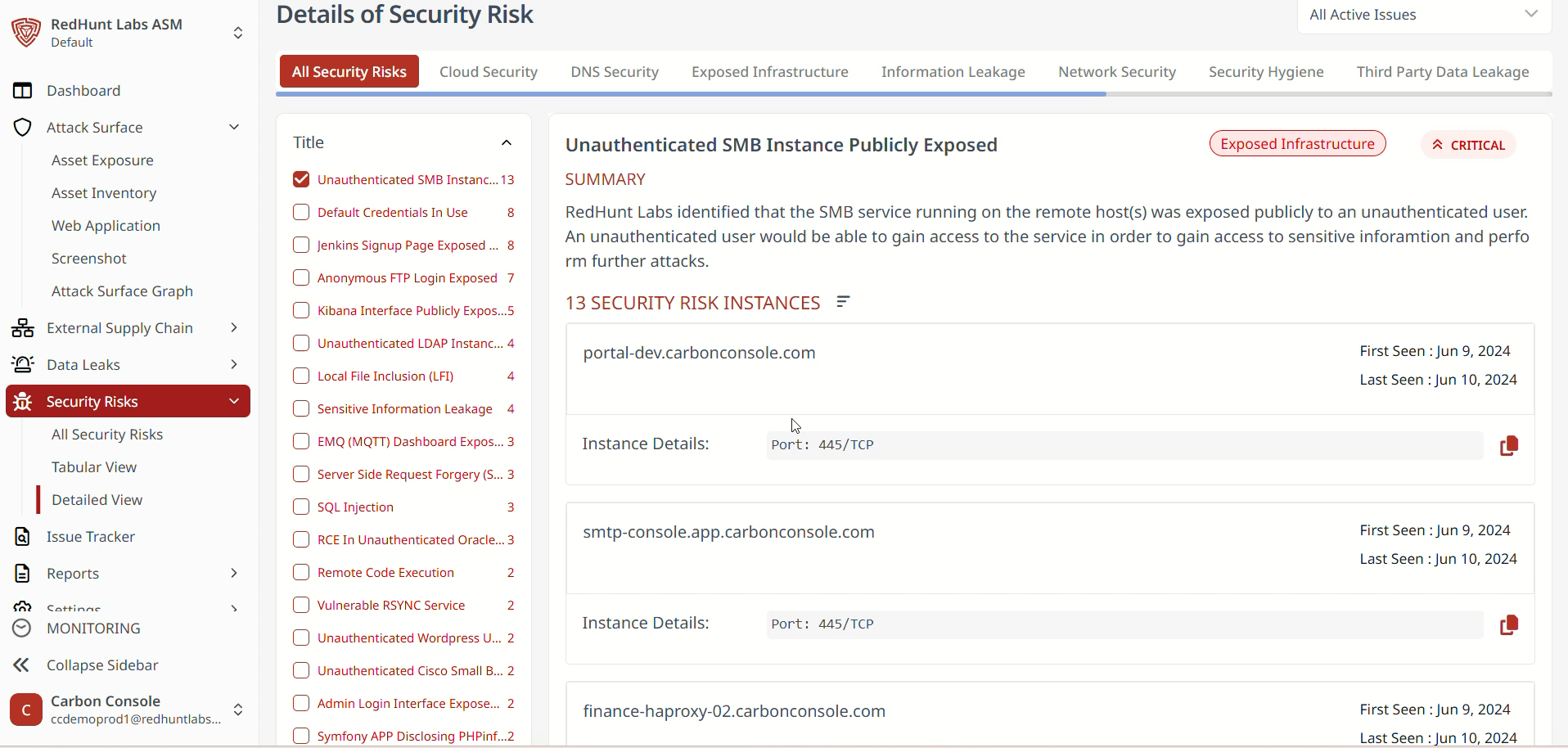1568x748 pixels.
Task: Click the Exposed Infrastructure category badge
Action: [1298, 144]
